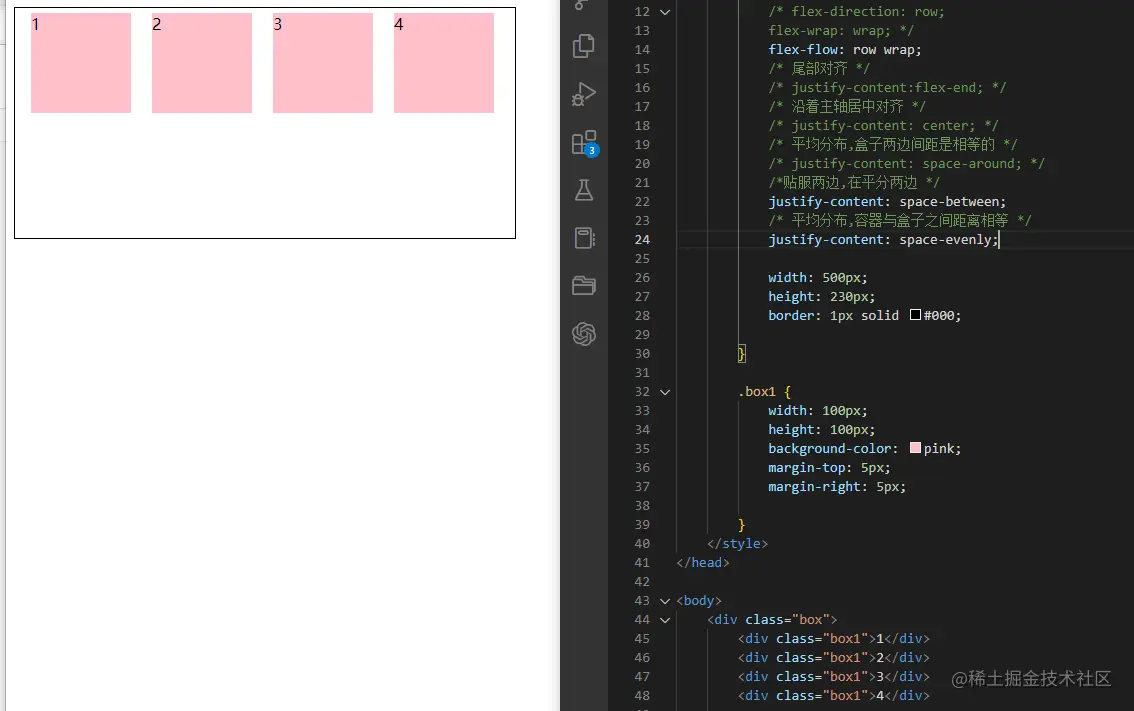Collapse the code block at line 12
The image size is (1134, 711).
[665, 12]
